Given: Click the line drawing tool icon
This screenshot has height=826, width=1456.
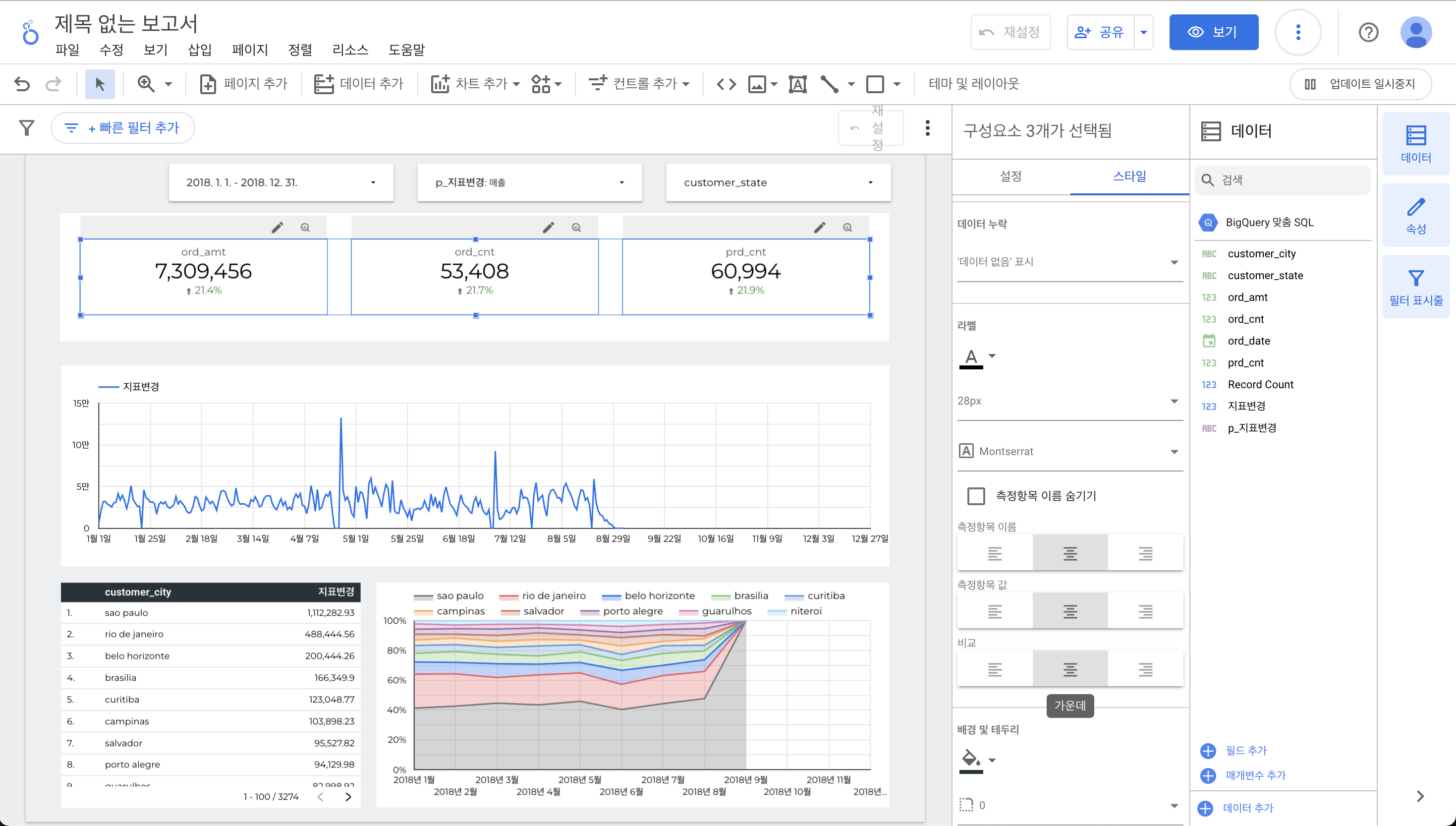Looking at the screenshot, I should tap(829, 84).
